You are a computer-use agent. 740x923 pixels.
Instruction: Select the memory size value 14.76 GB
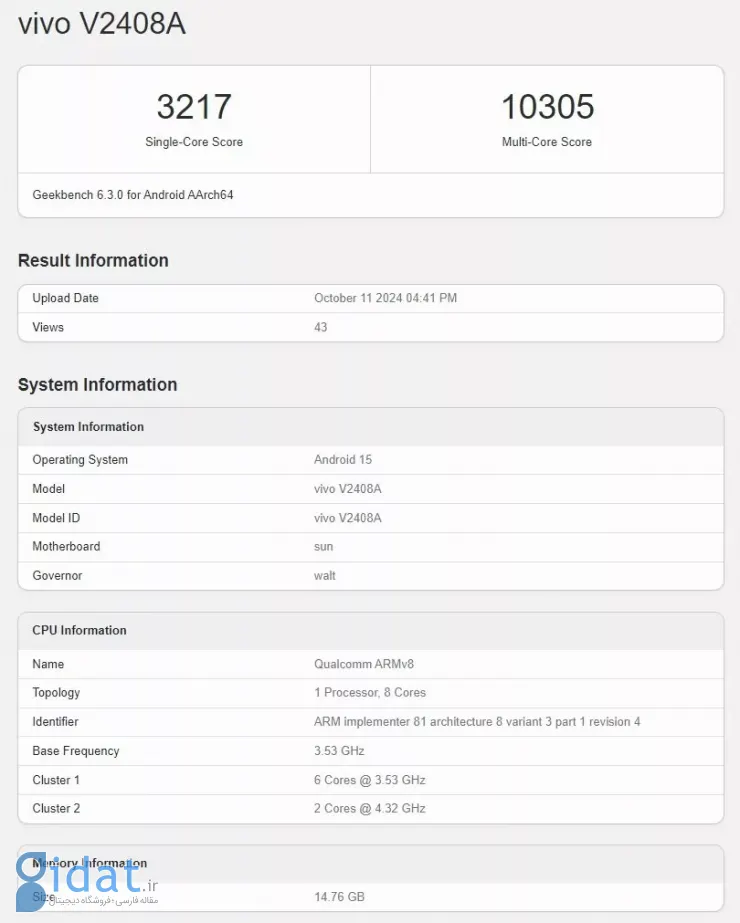(339, 897)
